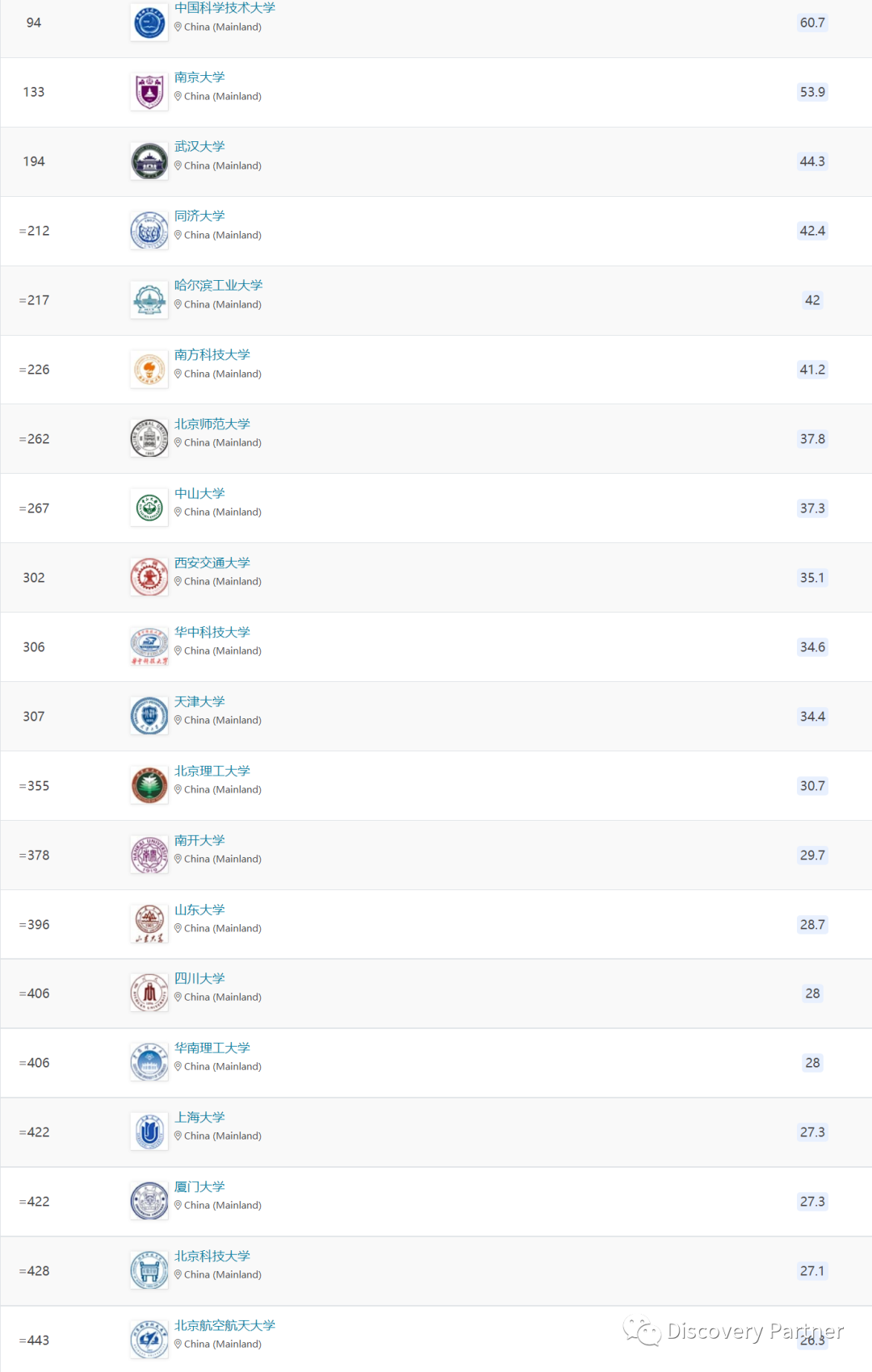Click the 北京师范大学 emblem

coord(149,439)
